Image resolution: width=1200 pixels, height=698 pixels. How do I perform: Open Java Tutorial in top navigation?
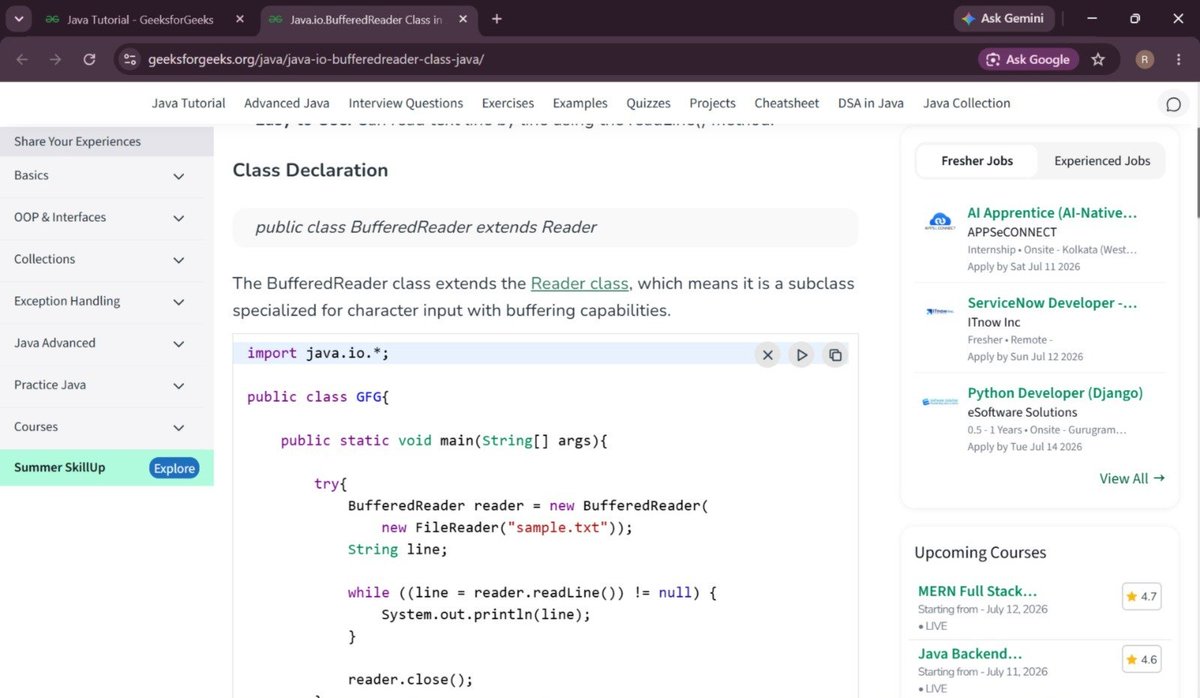click(189, 103)
